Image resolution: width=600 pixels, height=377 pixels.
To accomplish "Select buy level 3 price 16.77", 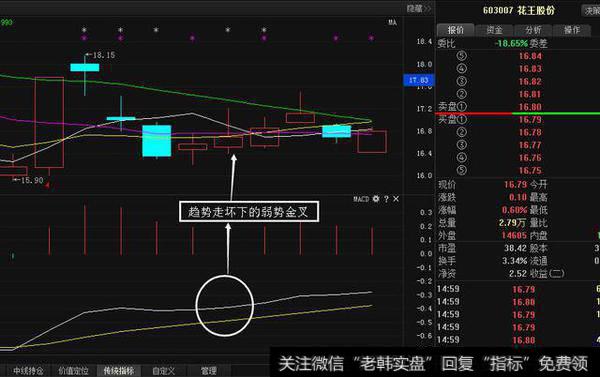I will pyautogui.click(x=530, y=145).
